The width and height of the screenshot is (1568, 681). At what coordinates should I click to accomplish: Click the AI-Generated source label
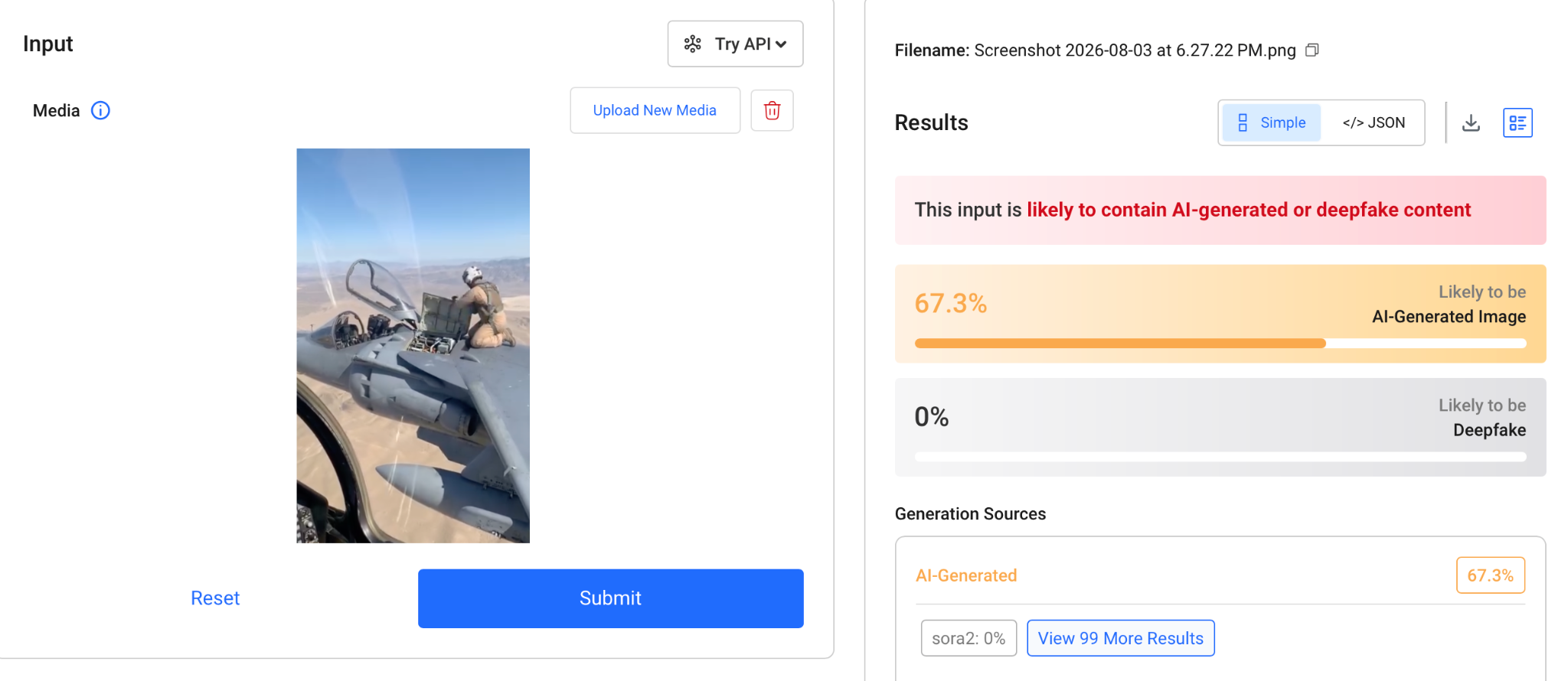pos(966,575)
